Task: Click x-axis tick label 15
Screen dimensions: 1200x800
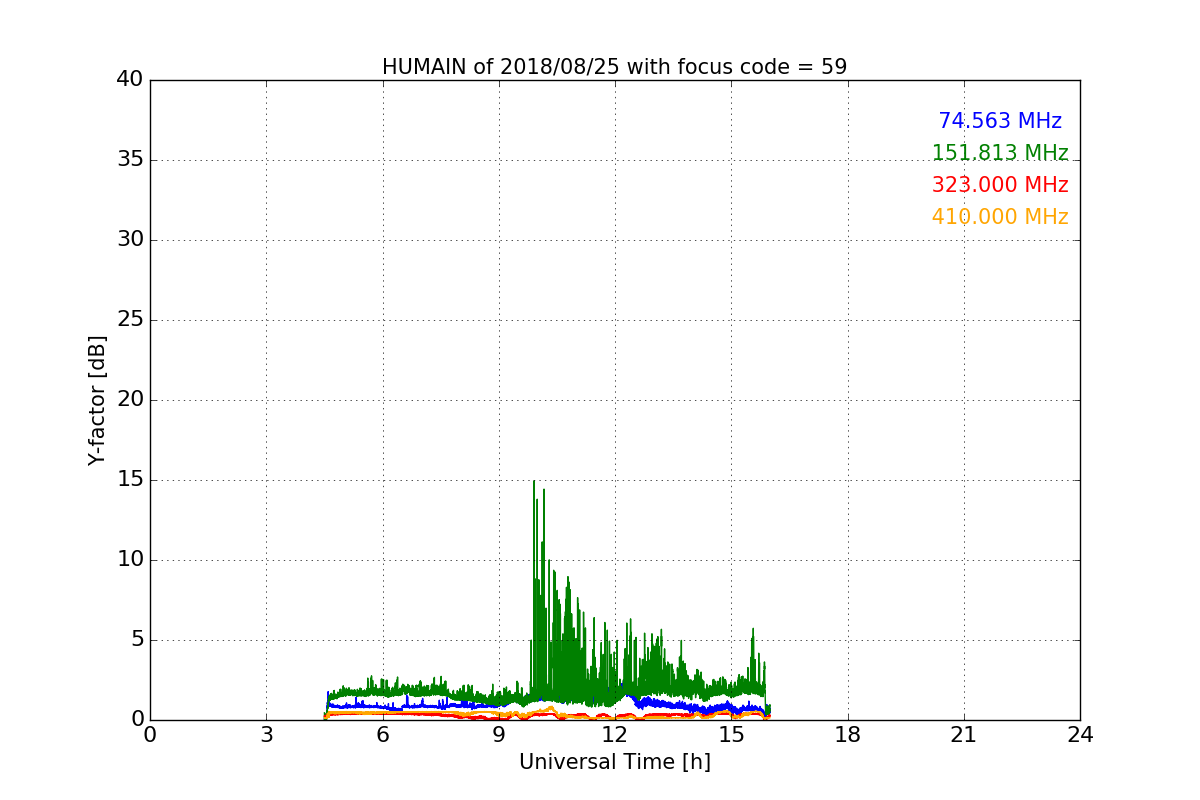Action: tap(731, 735)
